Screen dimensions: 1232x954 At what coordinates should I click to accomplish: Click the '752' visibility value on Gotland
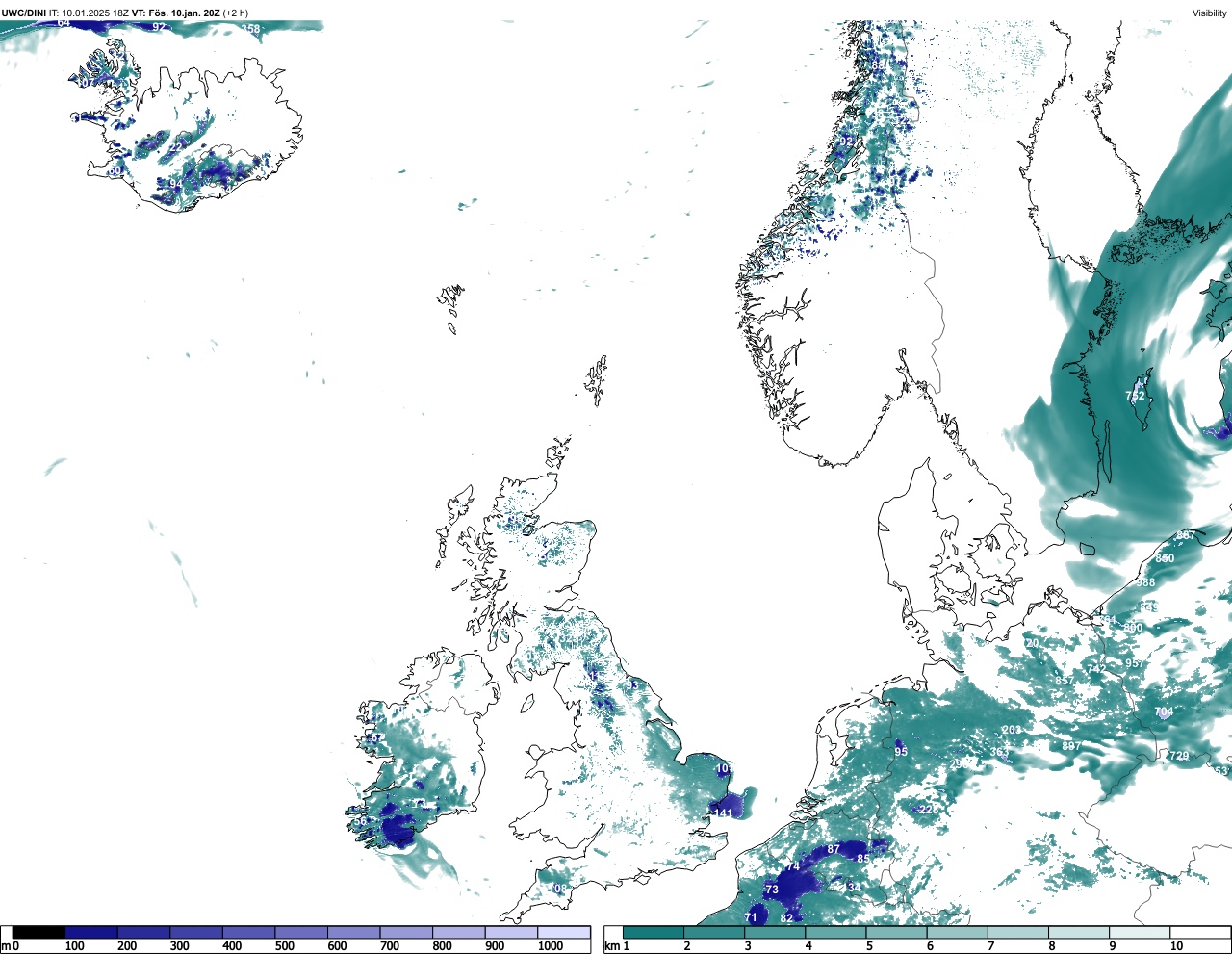1136,396
